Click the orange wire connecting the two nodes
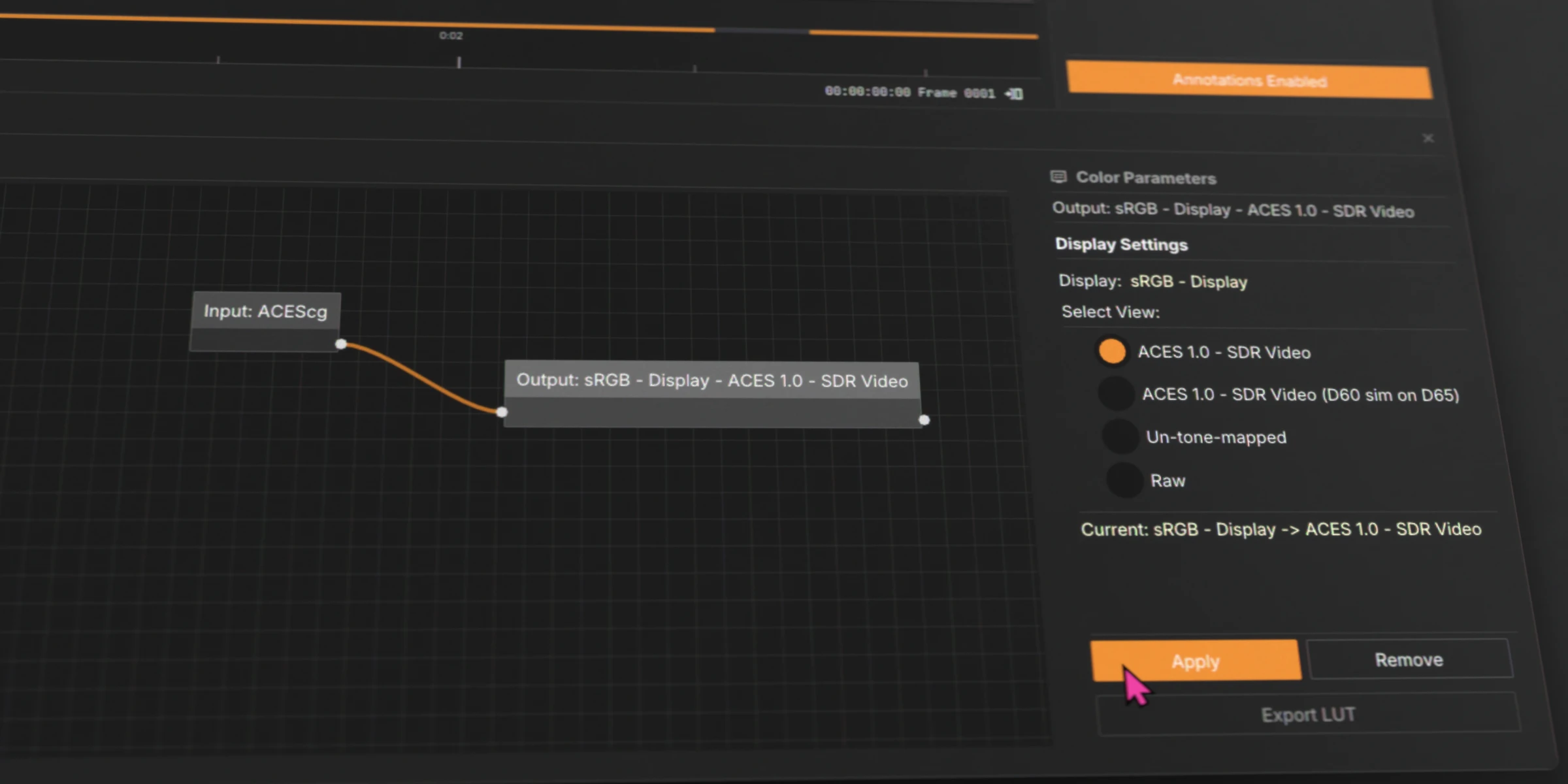The image size is (1568, 784). (x=418, y=377)
